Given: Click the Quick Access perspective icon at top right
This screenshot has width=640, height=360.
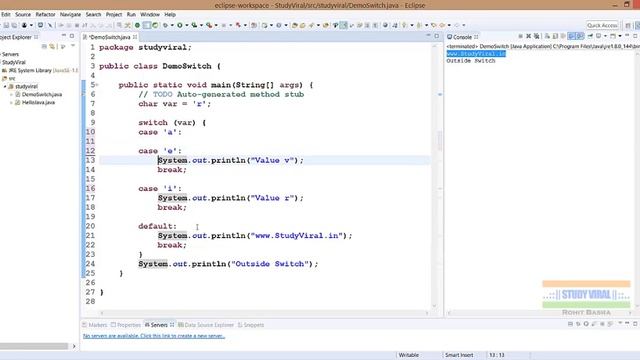Looking at the screenshot, I should [628, 25].
